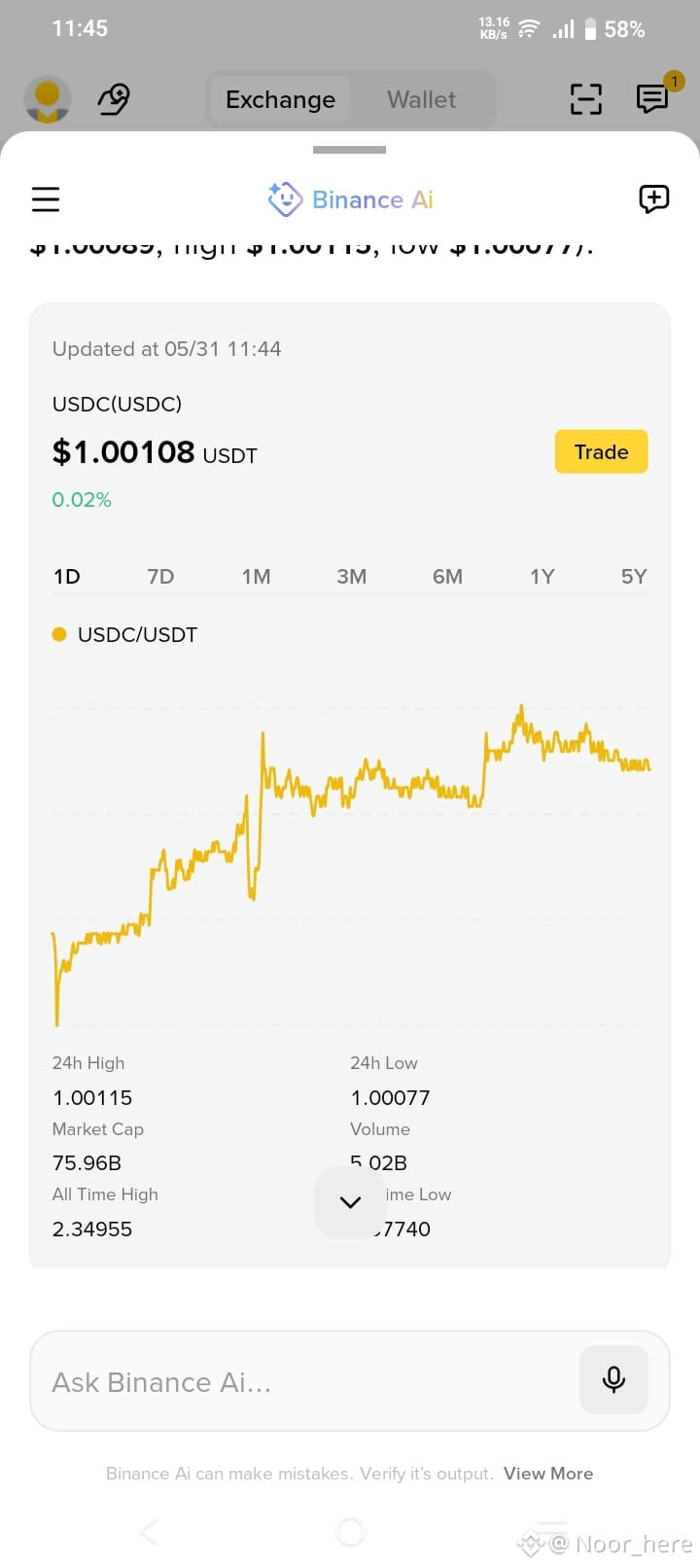The width and height of the screenshot is (700, 1568).
Task: Open the QR scan icon
Action: point(585,99)
